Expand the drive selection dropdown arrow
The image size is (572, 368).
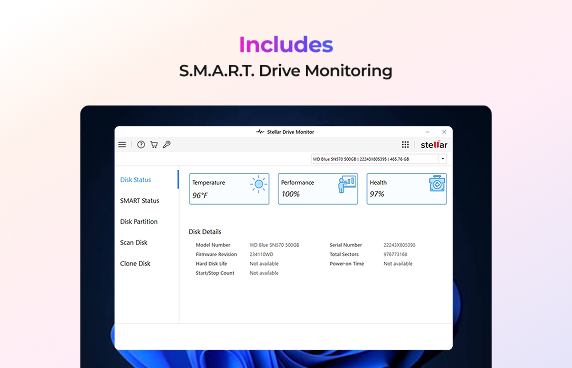(442, 159)
